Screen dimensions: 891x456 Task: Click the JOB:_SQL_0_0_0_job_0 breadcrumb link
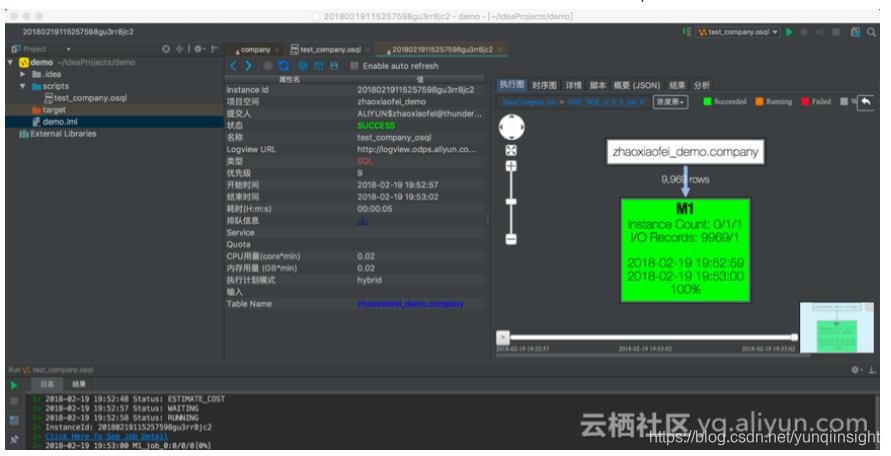[605, 102]
